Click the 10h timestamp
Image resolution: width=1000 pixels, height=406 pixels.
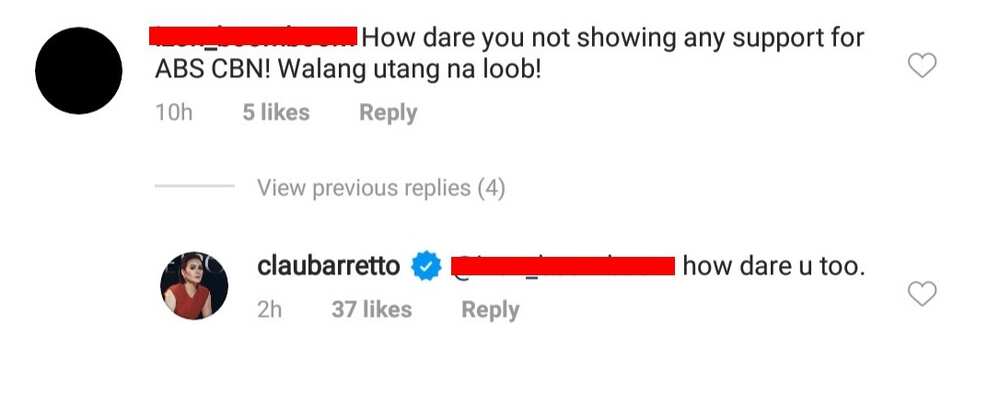tap(173, 113)
